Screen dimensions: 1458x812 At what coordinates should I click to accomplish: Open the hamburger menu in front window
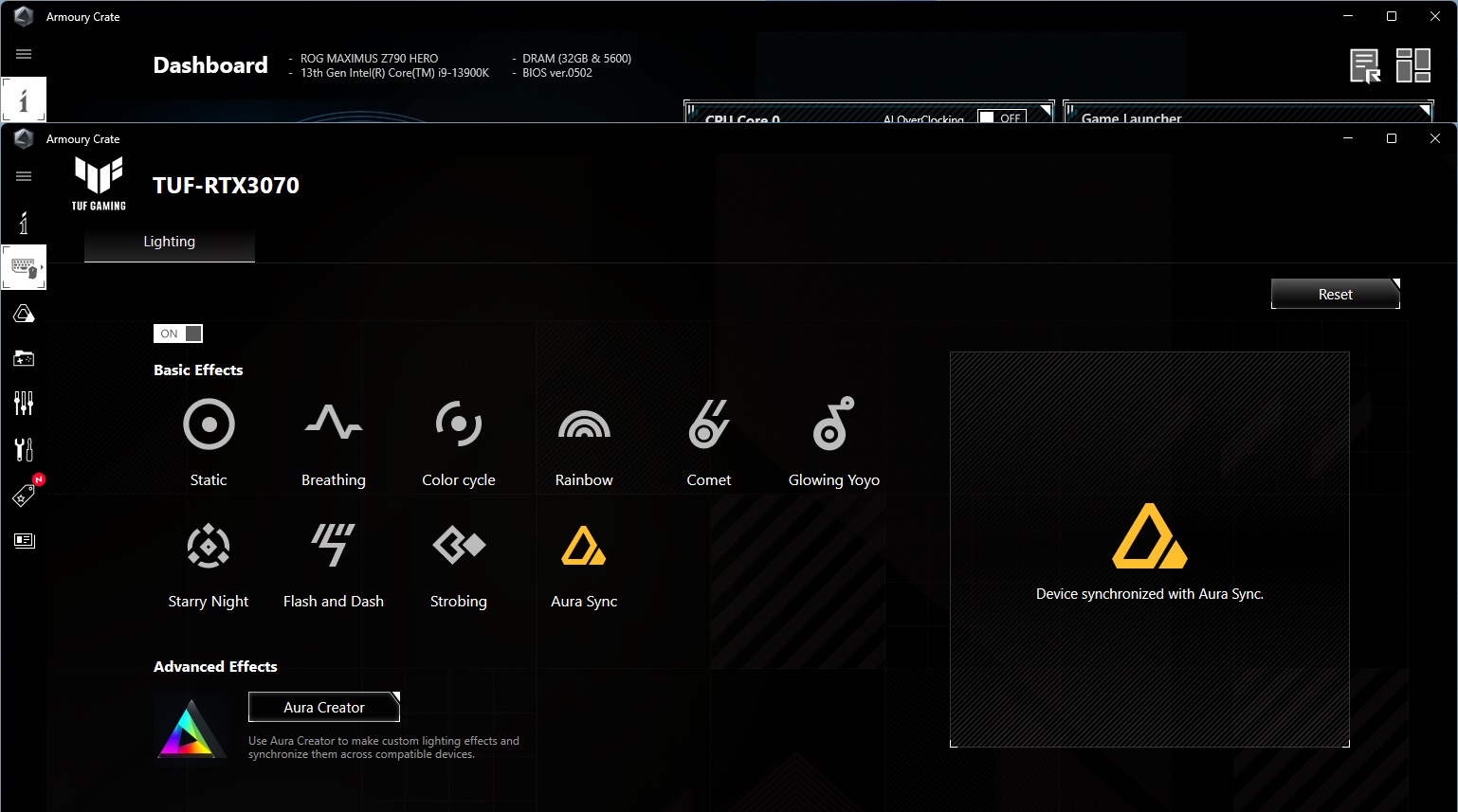pyautogui.click(x=24, y=176)
